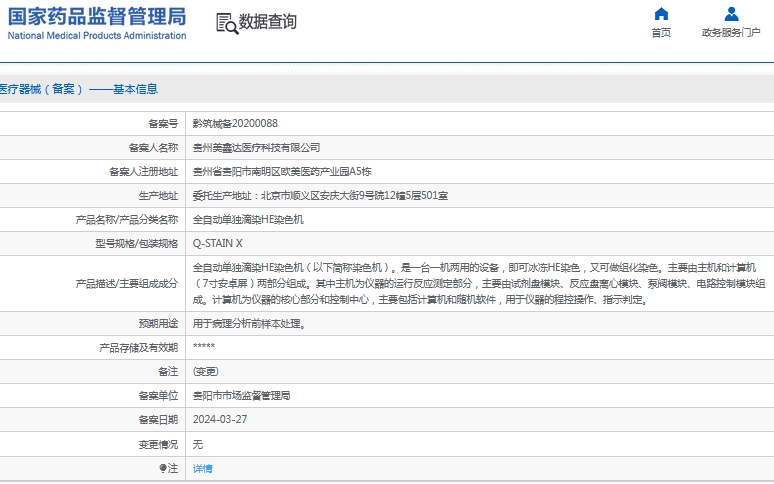Image resolution: width=774 pixels, height=484 pixels.
Task: Select filing unit 贵阳市市场监督管理局
Action: pos(241,396)
